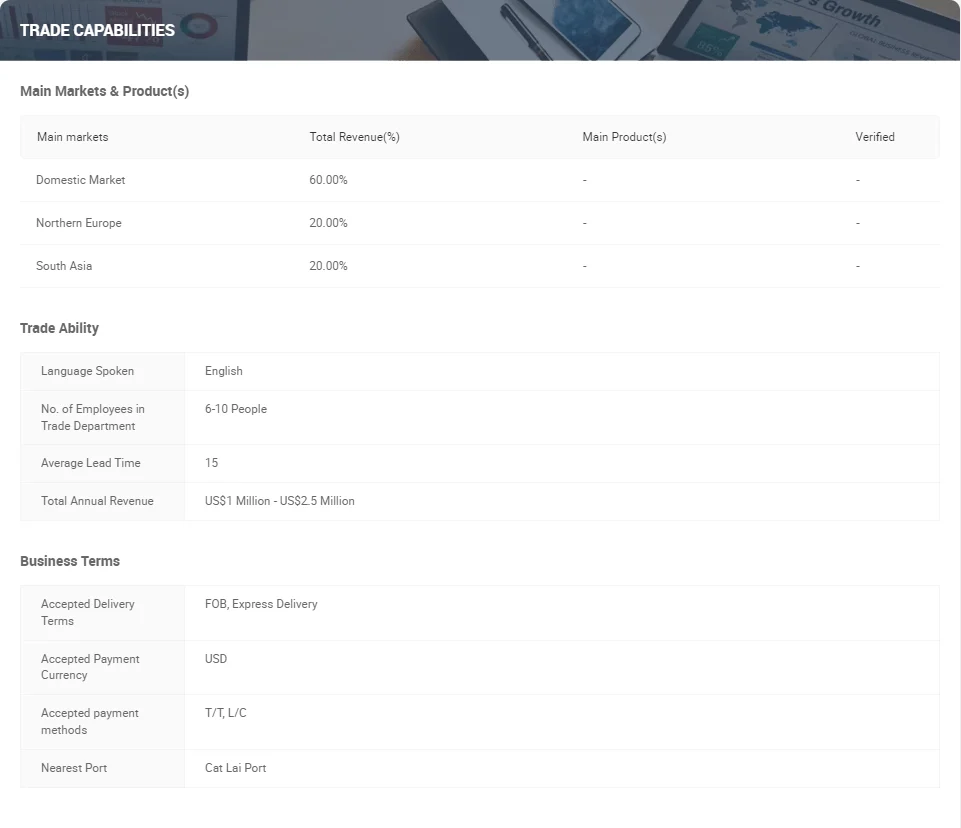Select the Accepted Payment Currency label
The width and height of the screenshot is (961, 828).
[x=90, y=667]
